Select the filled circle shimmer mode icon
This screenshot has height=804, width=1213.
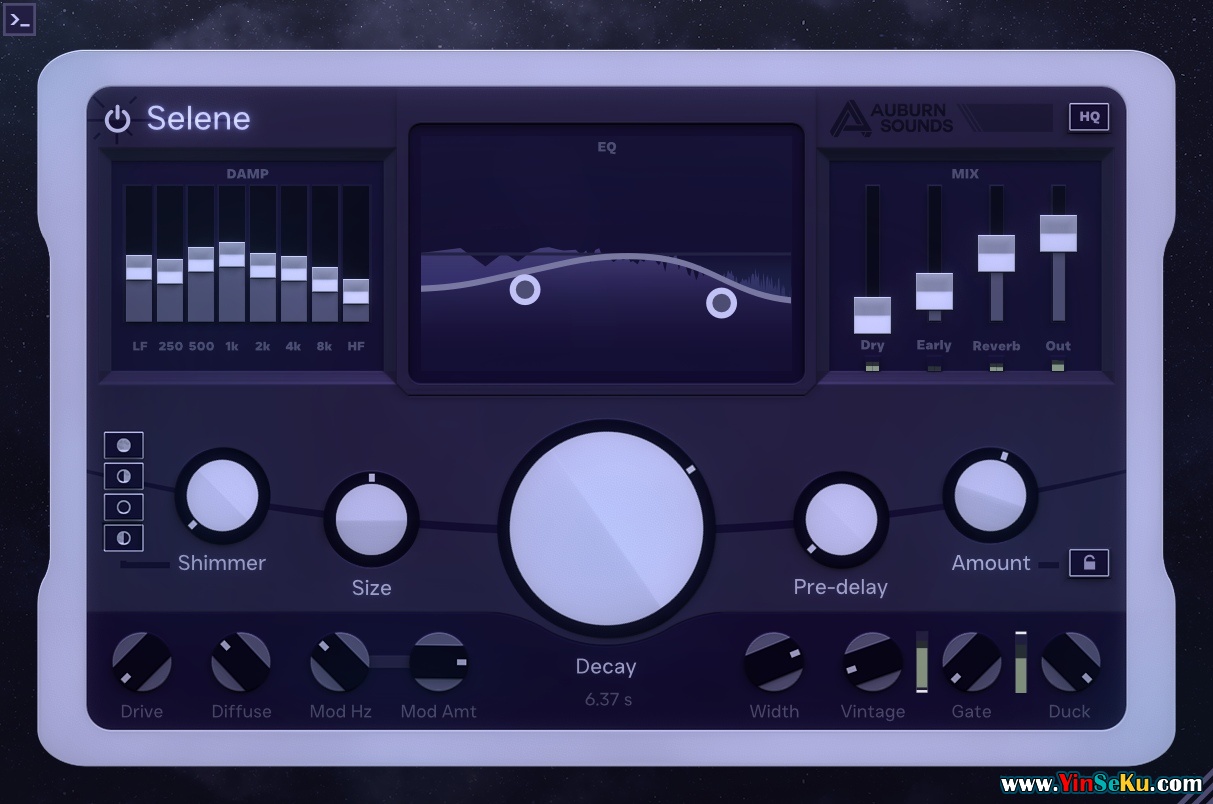point(124,445)
